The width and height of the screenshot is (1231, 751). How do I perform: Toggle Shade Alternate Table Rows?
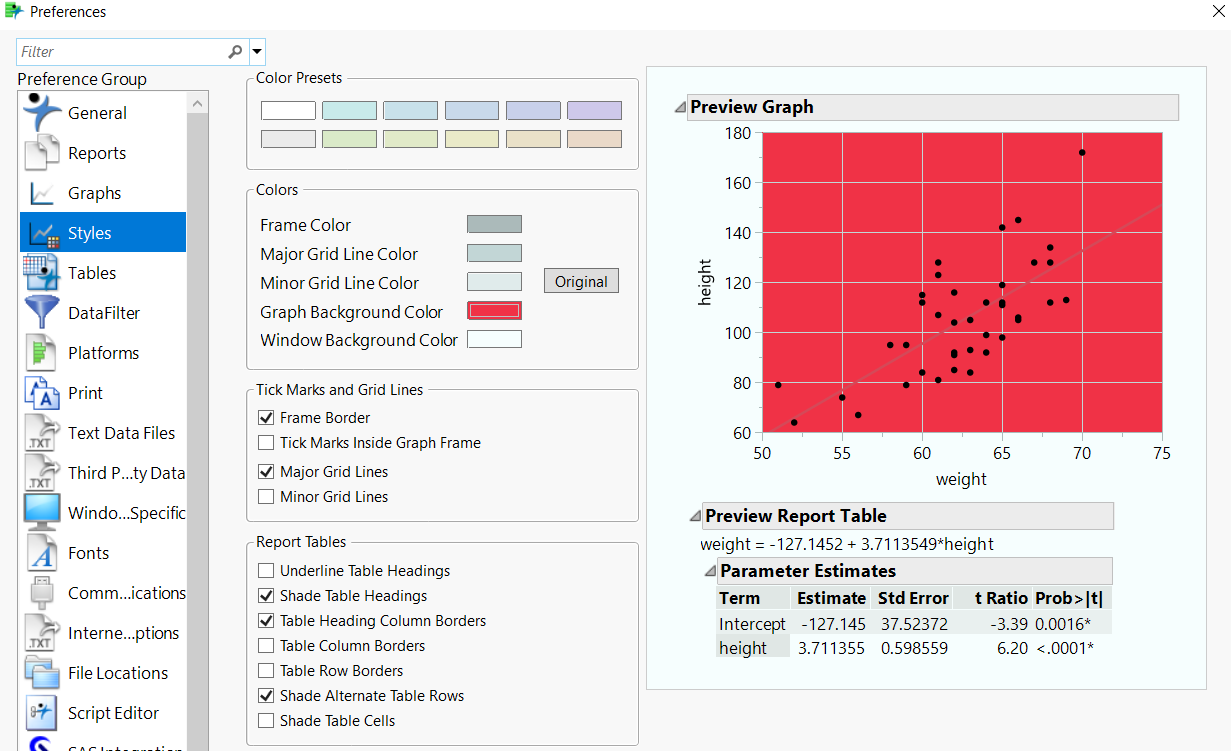(x=266, y=695)
